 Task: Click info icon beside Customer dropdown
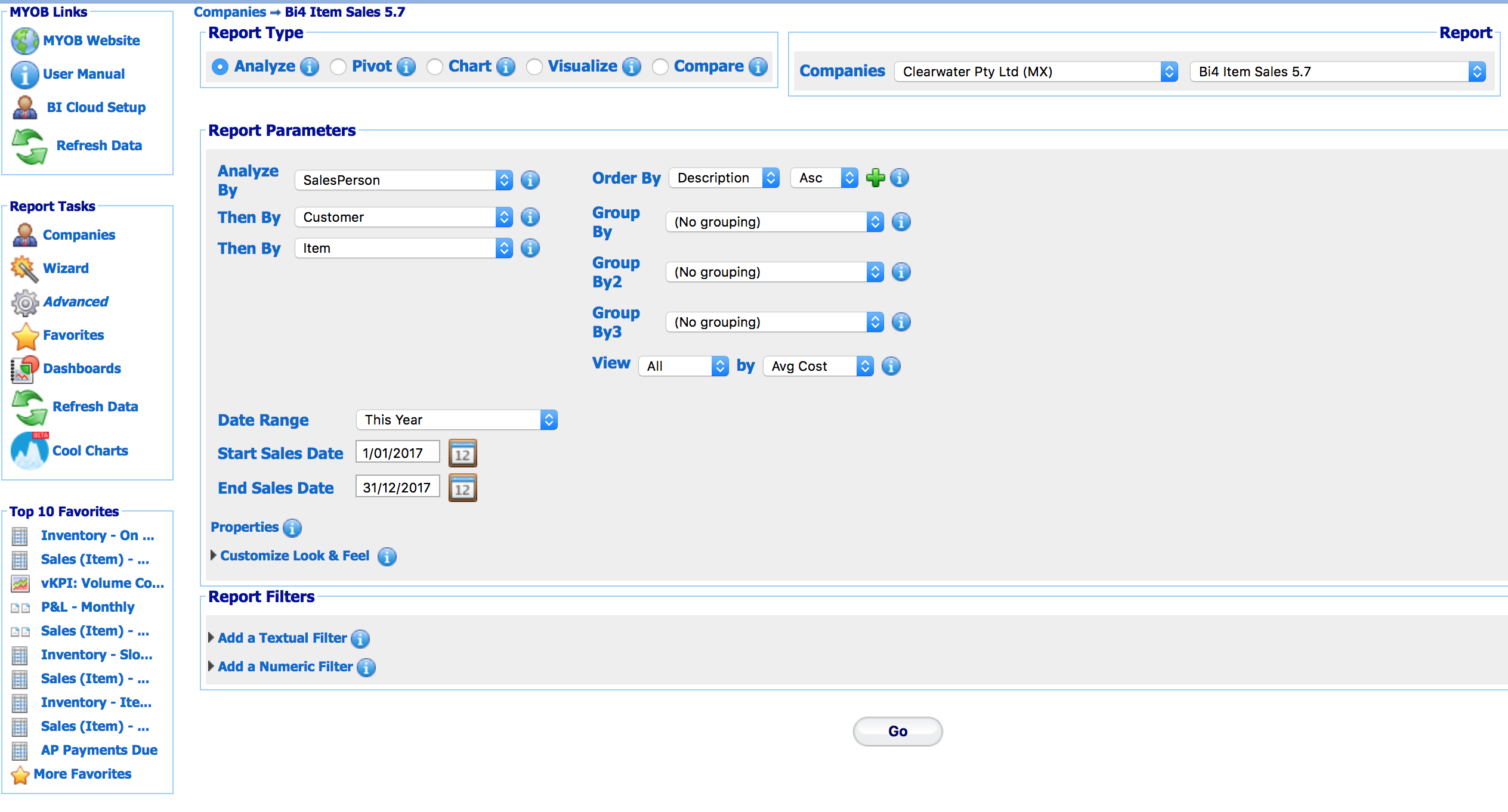point(530,217)
